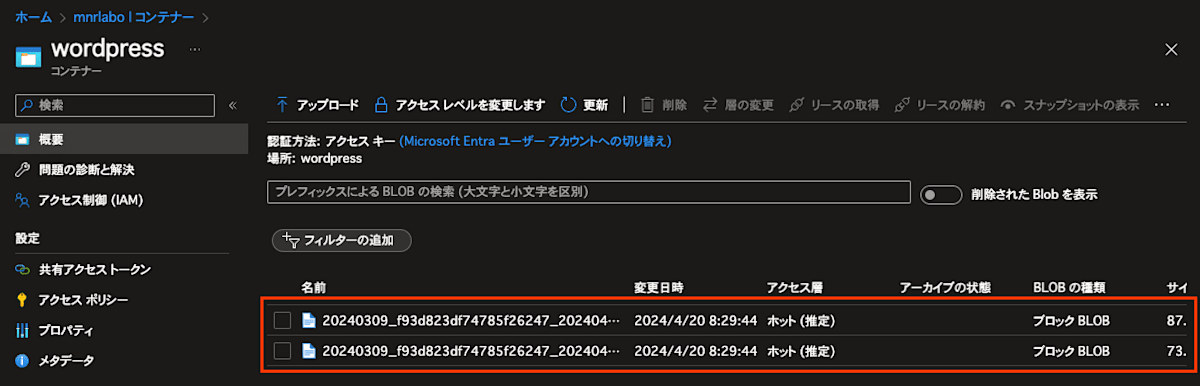Click the bars icon for プロパティ
Screen dimensions: 1200x386
pos(22,330)
